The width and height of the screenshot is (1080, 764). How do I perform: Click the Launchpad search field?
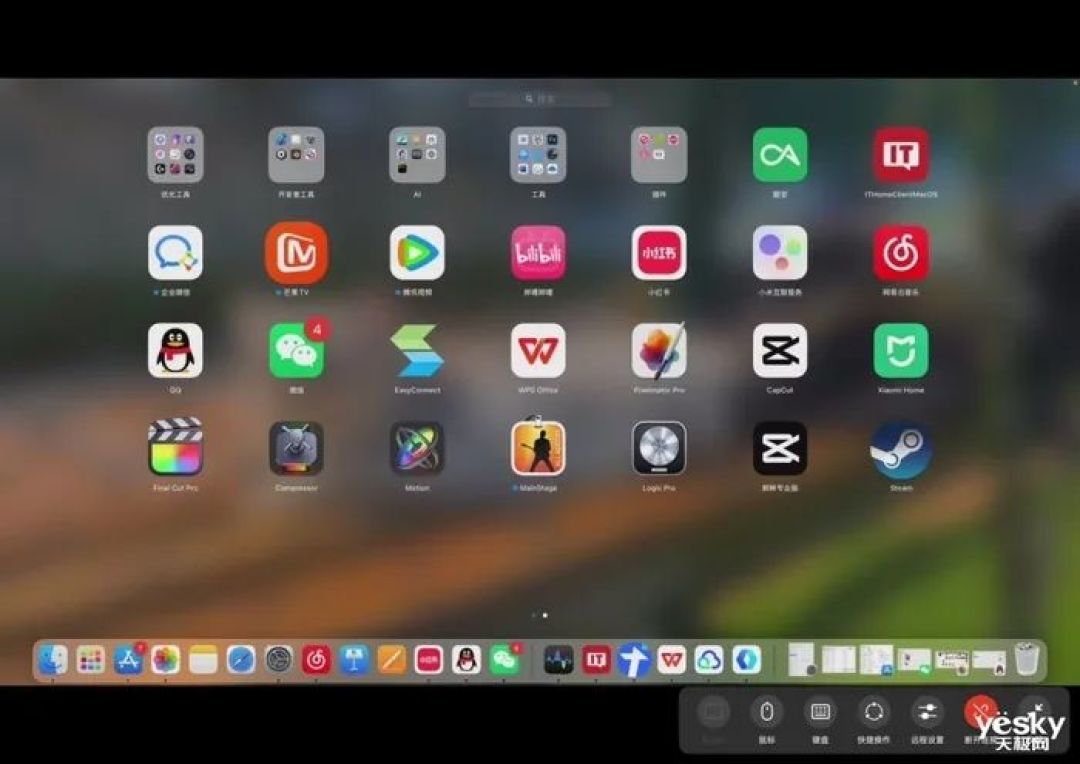(x=539, y=99)
